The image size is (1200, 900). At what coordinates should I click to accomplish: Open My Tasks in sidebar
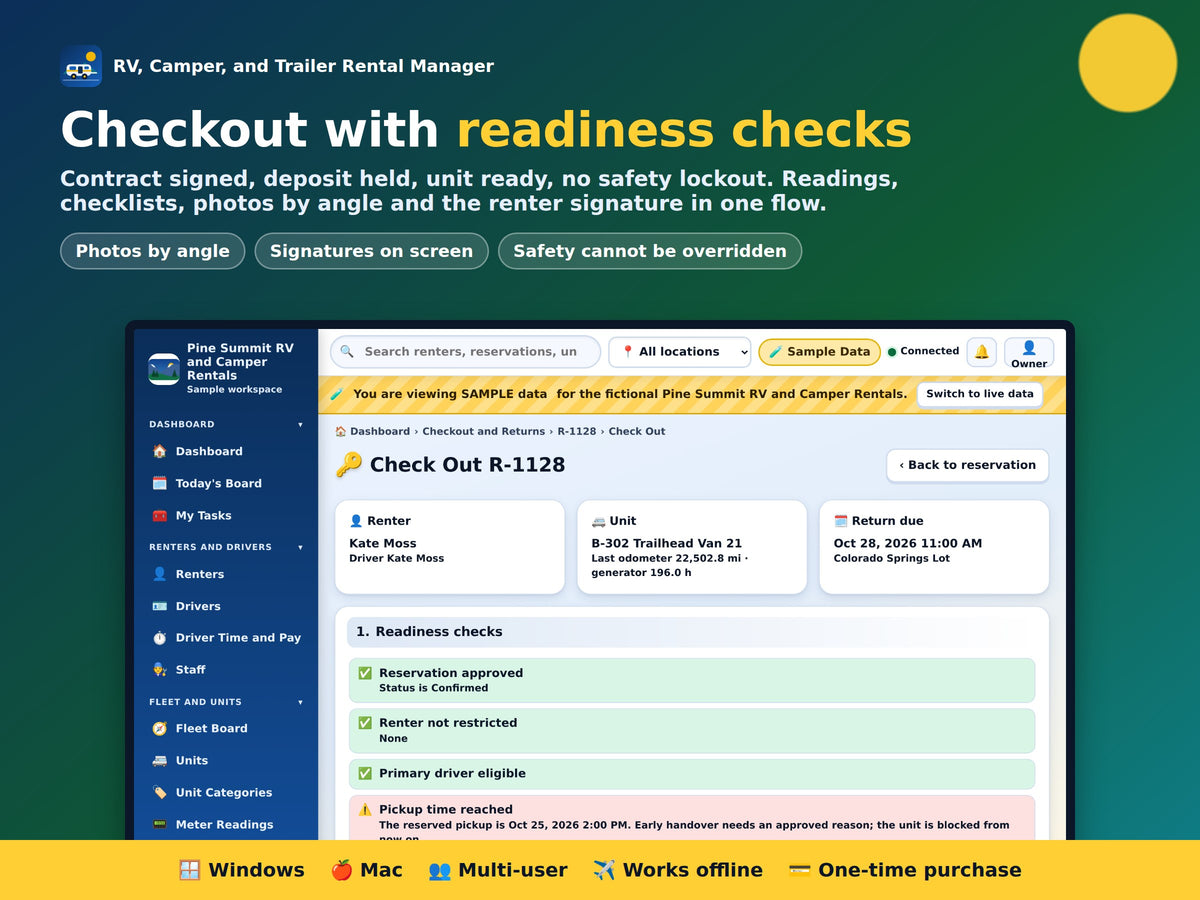226,515
